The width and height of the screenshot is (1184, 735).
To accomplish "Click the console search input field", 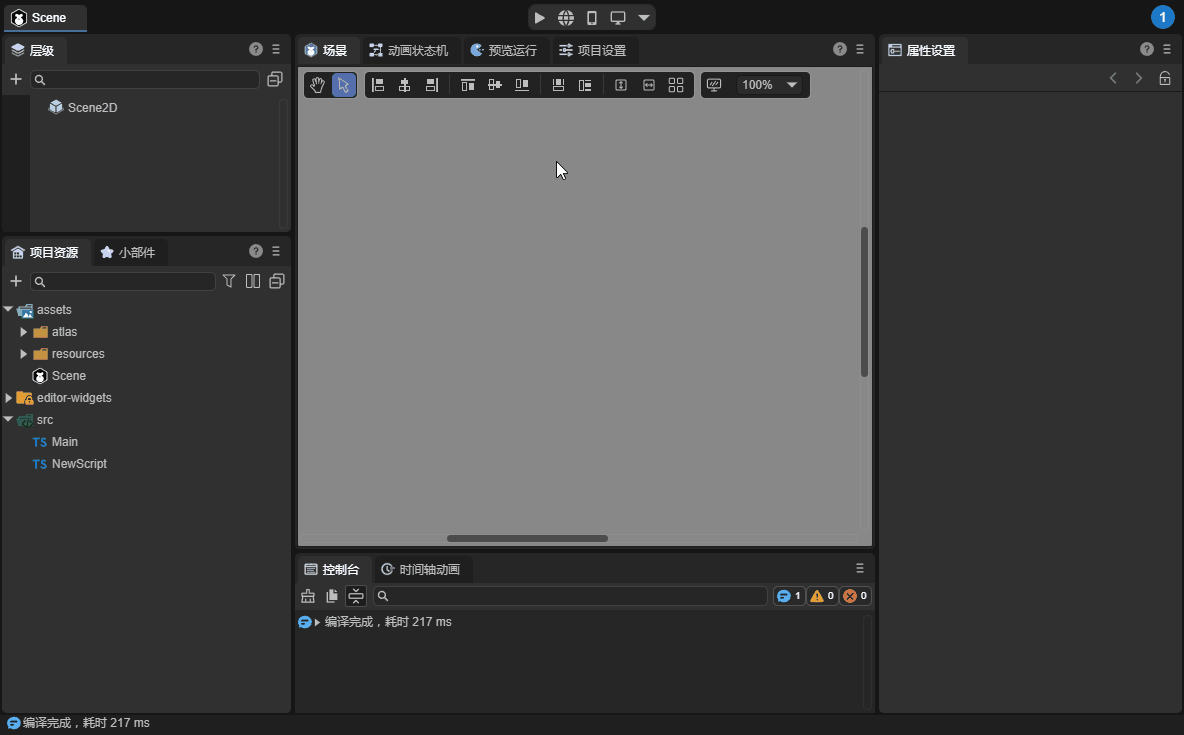I will pyautogui.click(x=570, y=596).
